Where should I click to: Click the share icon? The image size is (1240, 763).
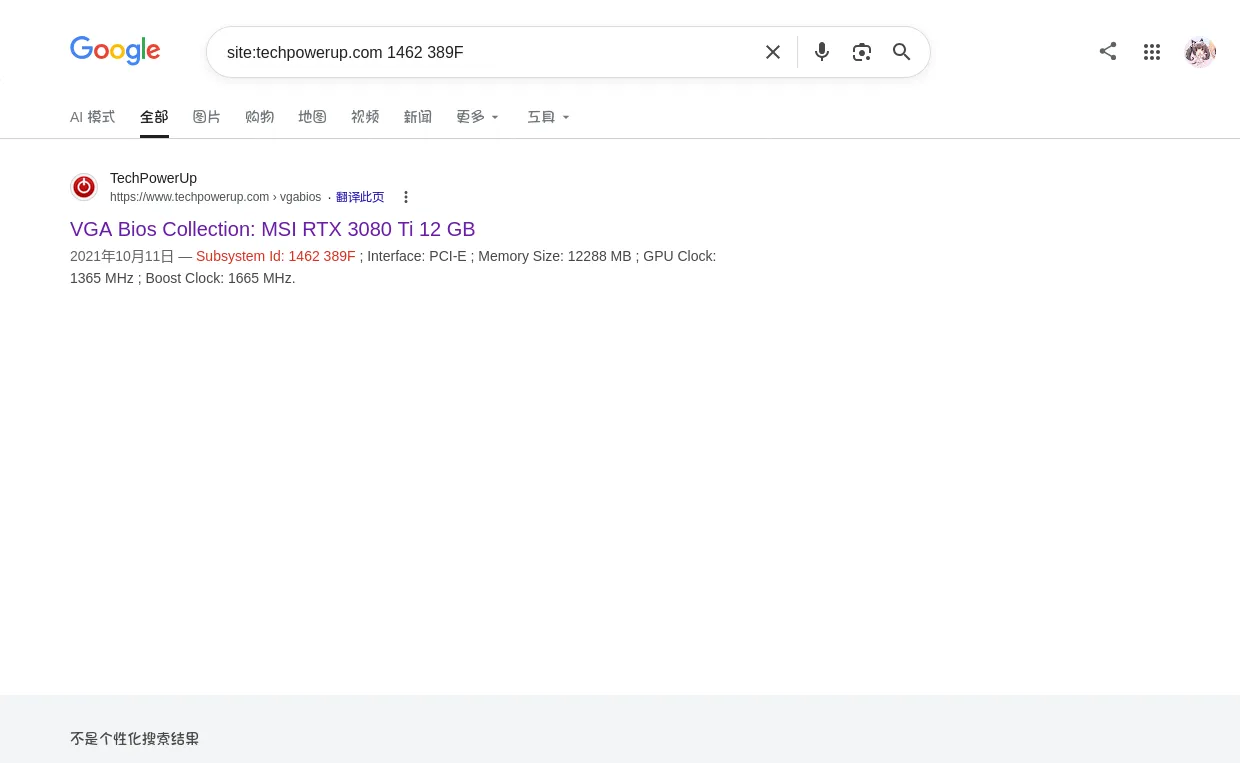tap(1108, 51)
